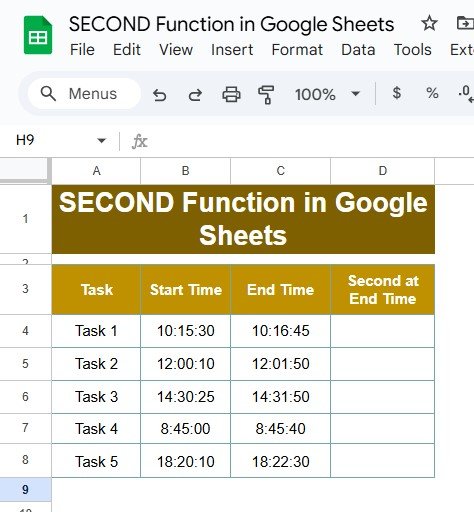The image size is (474, 512).
Task: Select row 9 header
Action: 25,489
